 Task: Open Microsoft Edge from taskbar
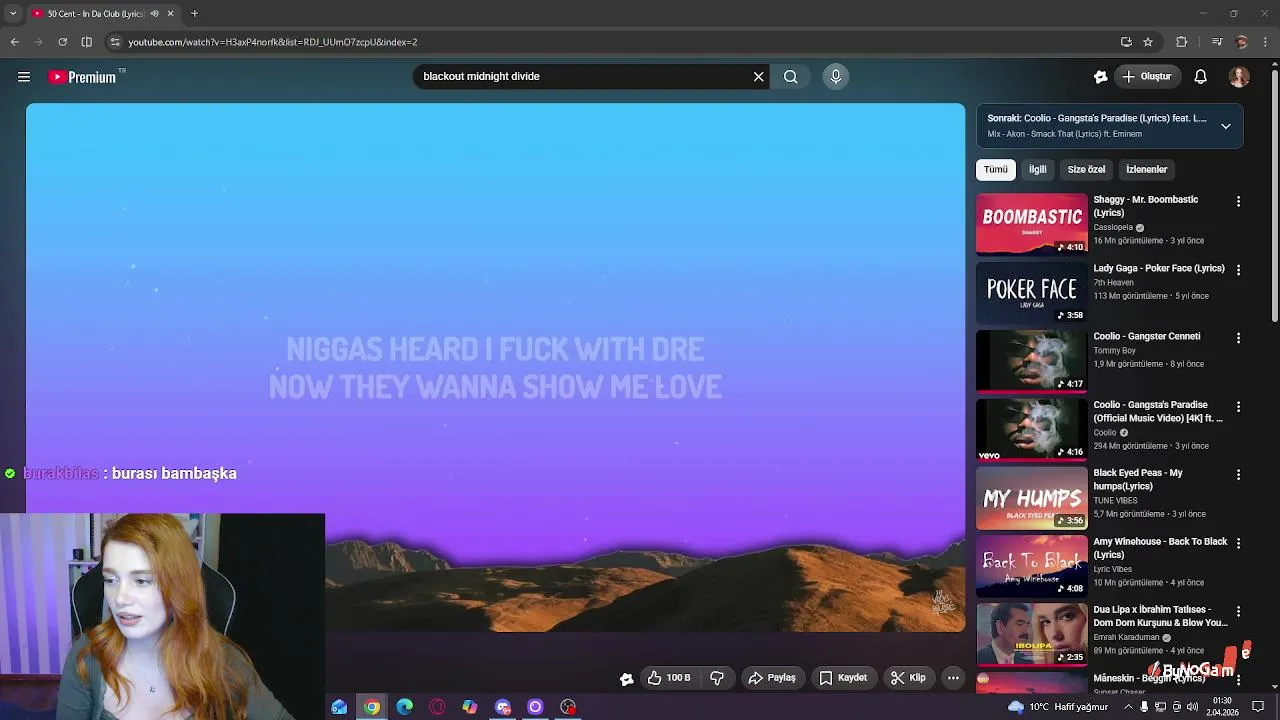(x=404, y=707)
